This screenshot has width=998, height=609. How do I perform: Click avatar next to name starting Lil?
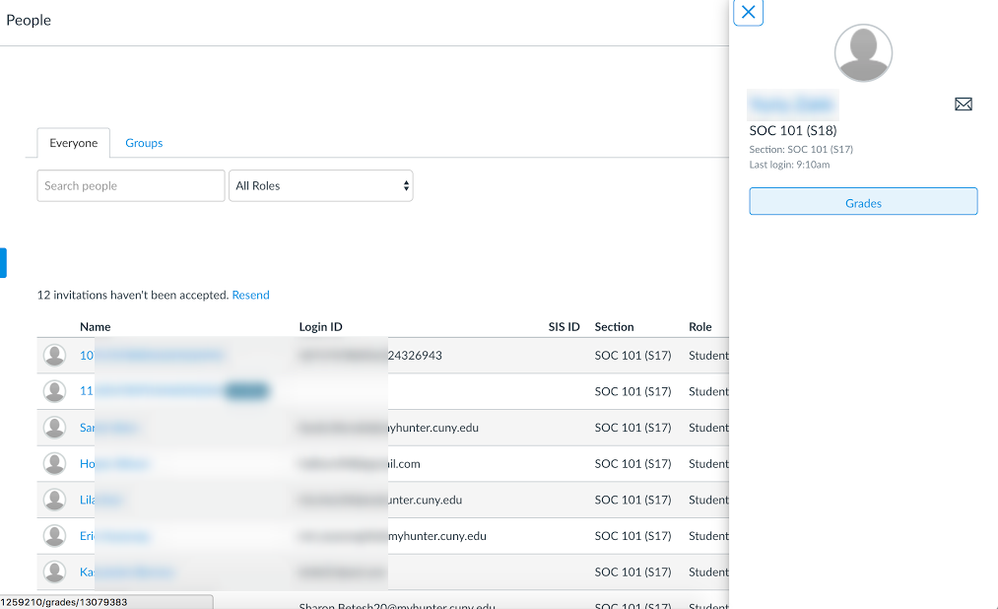point(55,499)
